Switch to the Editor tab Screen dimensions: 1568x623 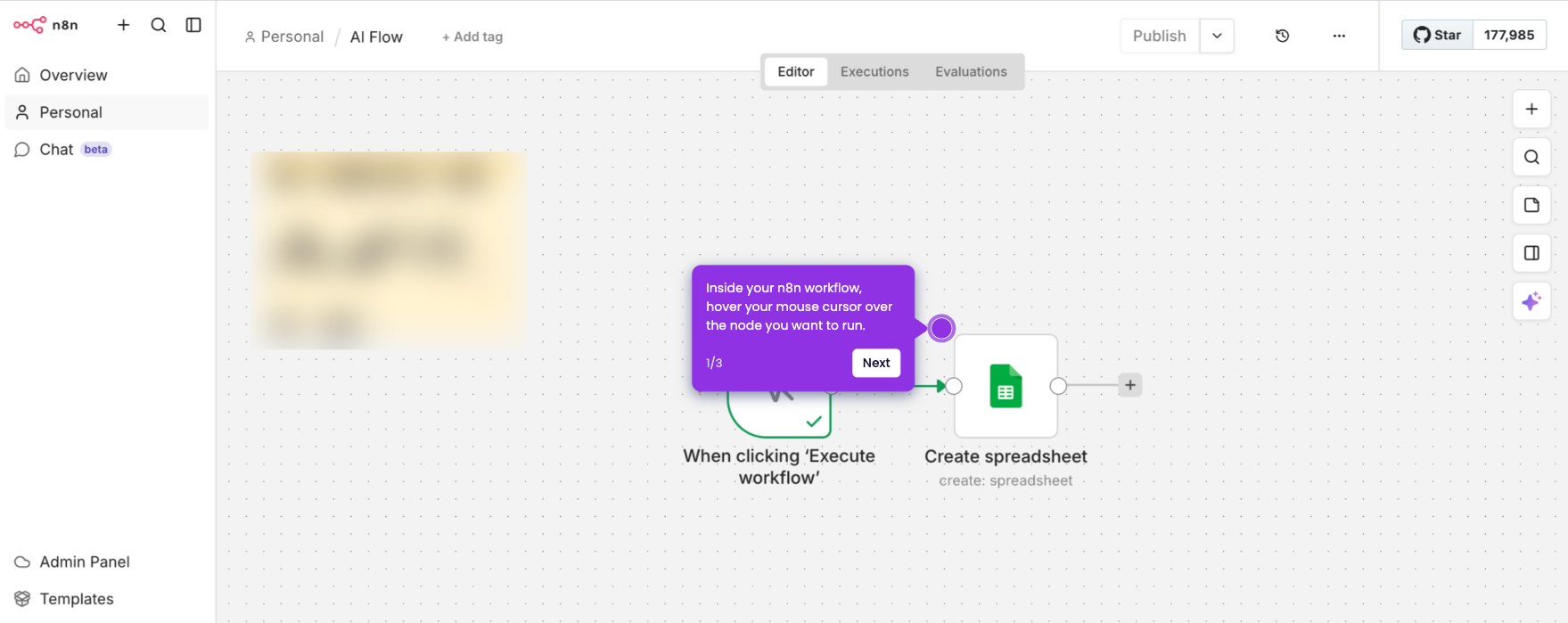coord(796,71)
